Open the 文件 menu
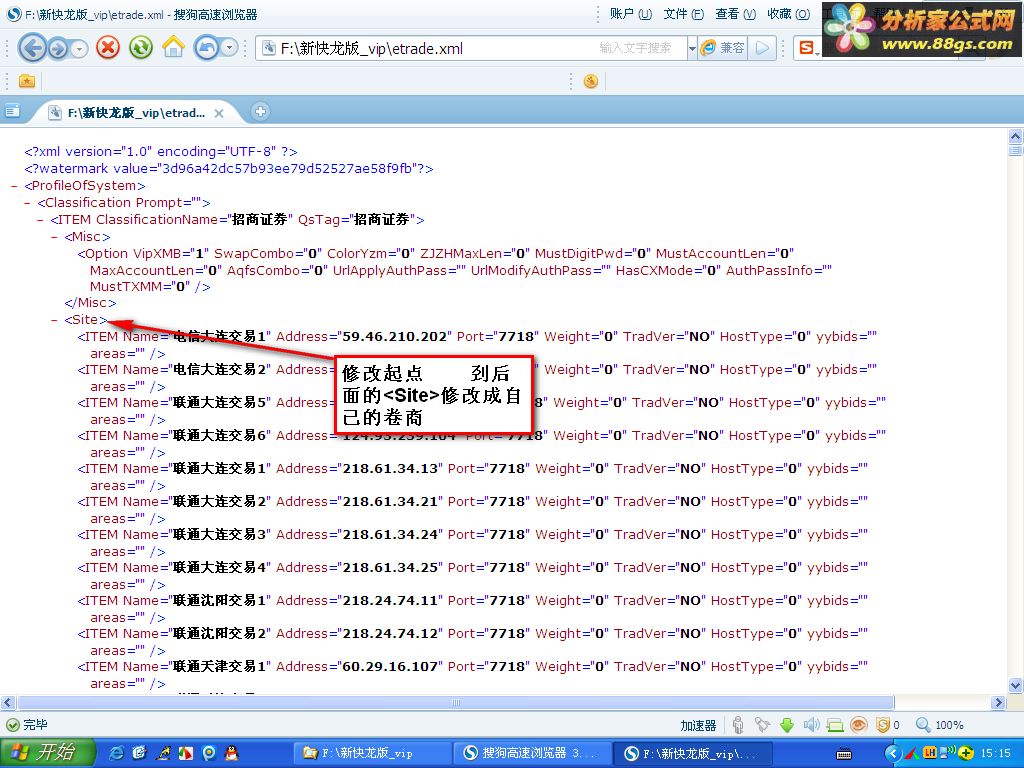1024x768 pixels. 683,14
